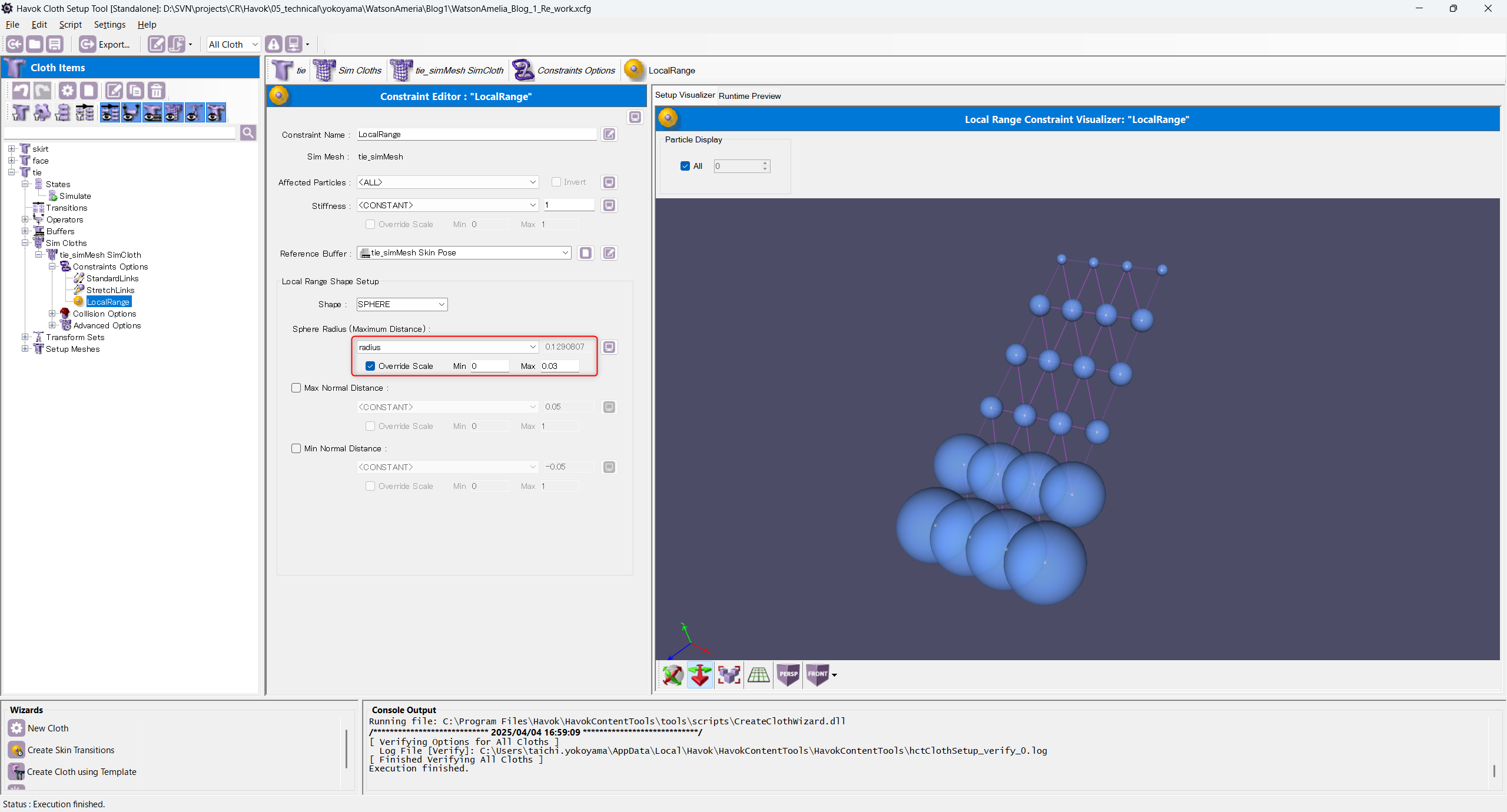
Task: Click the Export... button
Action: [105, 44]
